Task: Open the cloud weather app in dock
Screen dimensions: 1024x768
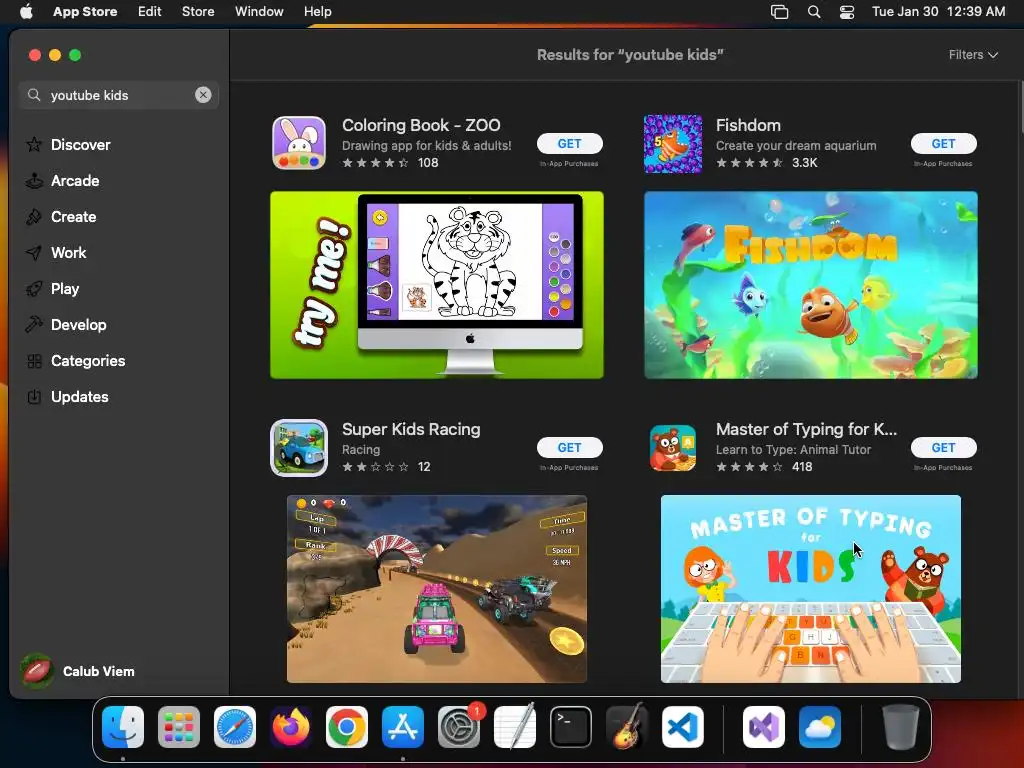Action: (x=820, y=727)
